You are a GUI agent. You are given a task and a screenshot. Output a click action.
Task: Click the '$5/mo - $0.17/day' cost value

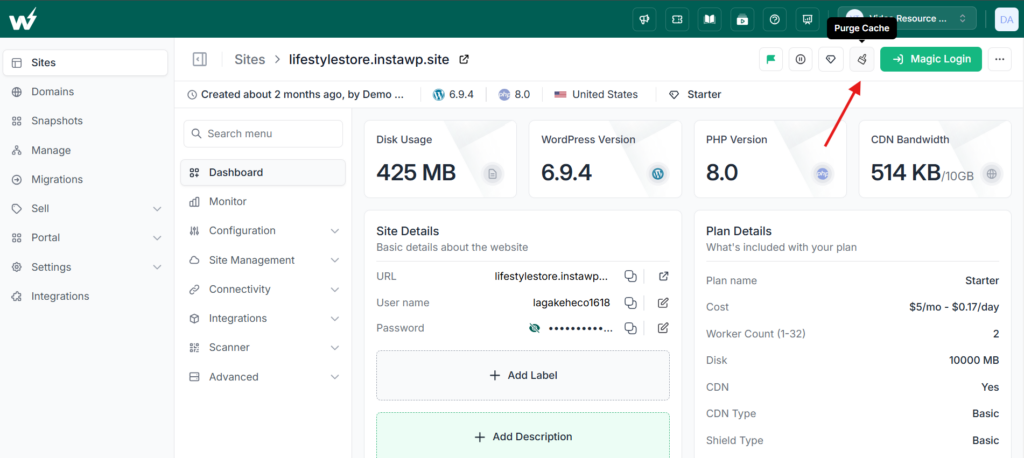954,307
